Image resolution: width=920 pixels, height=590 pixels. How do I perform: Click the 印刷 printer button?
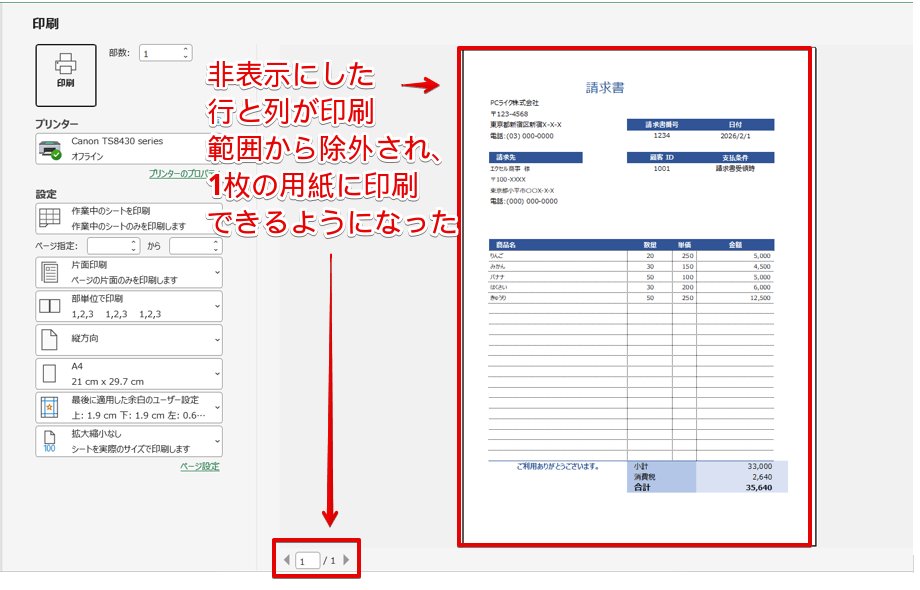66,74
